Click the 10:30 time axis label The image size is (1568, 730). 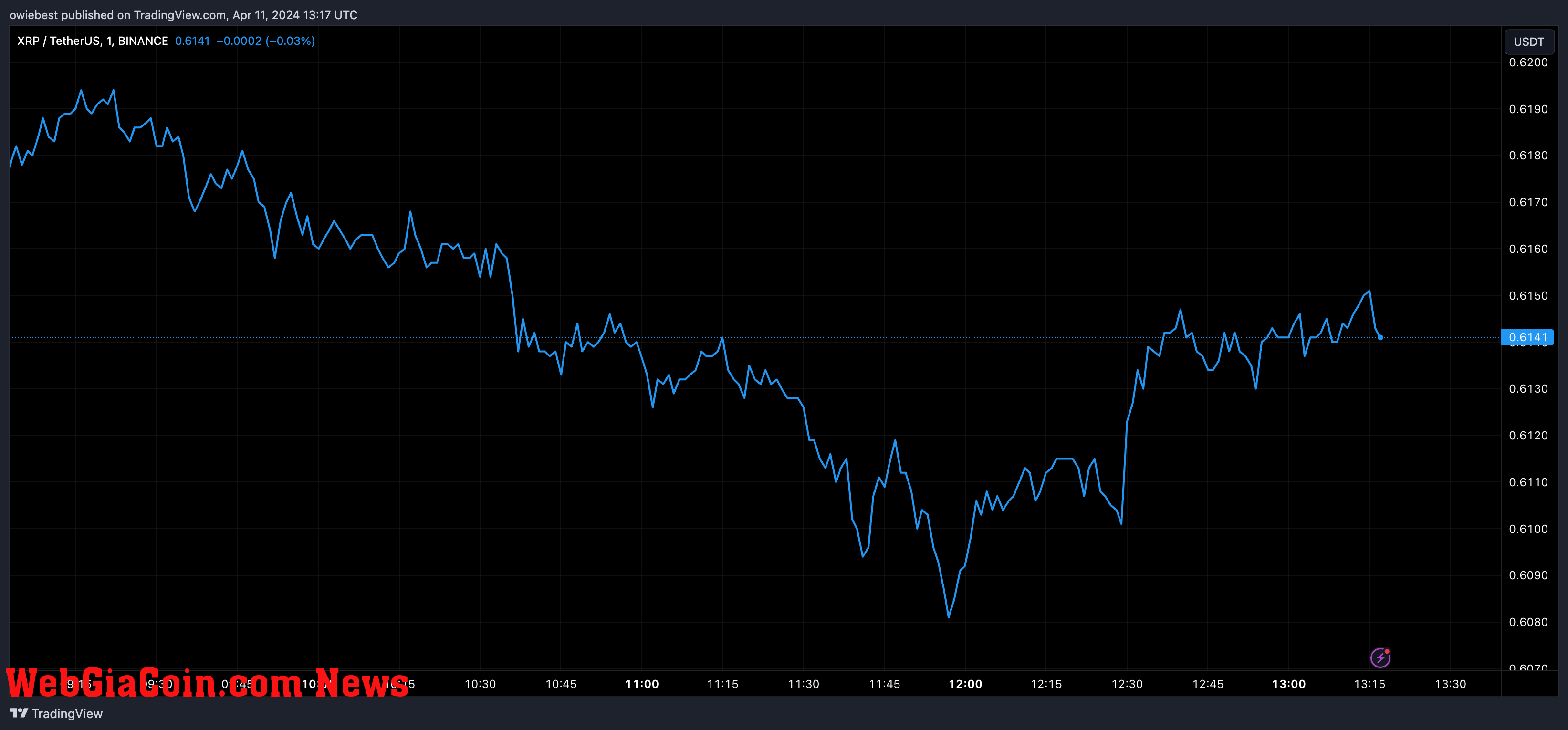pyautogui.click(x=480, y=684)
